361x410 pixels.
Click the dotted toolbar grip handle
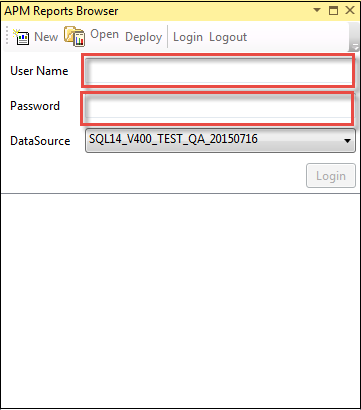pos(7,36)
